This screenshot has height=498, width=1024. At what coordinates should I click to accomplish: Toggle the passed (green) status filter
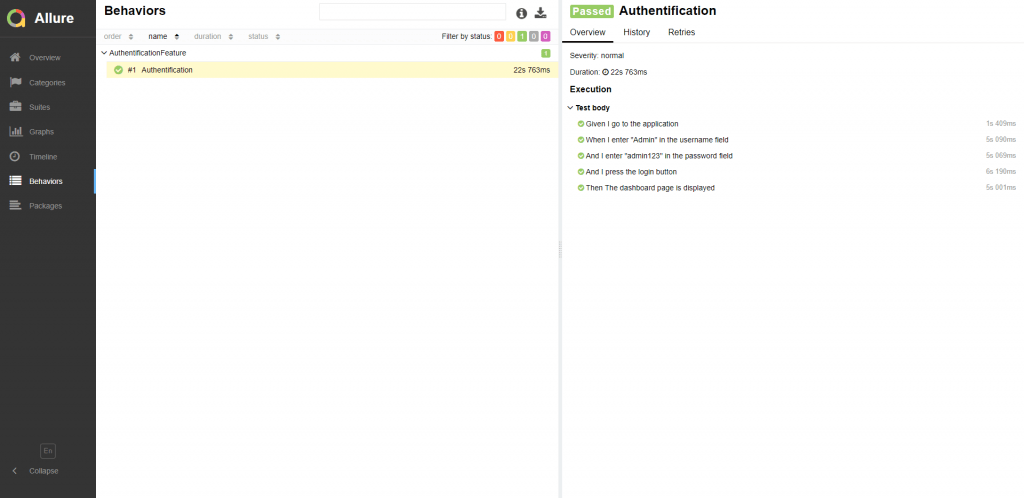(x=522, y=37)
